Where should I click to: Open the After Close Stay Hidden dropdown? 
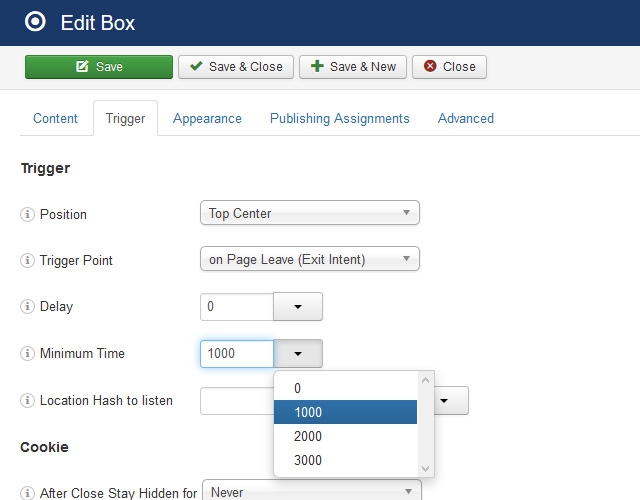(312, 490)
